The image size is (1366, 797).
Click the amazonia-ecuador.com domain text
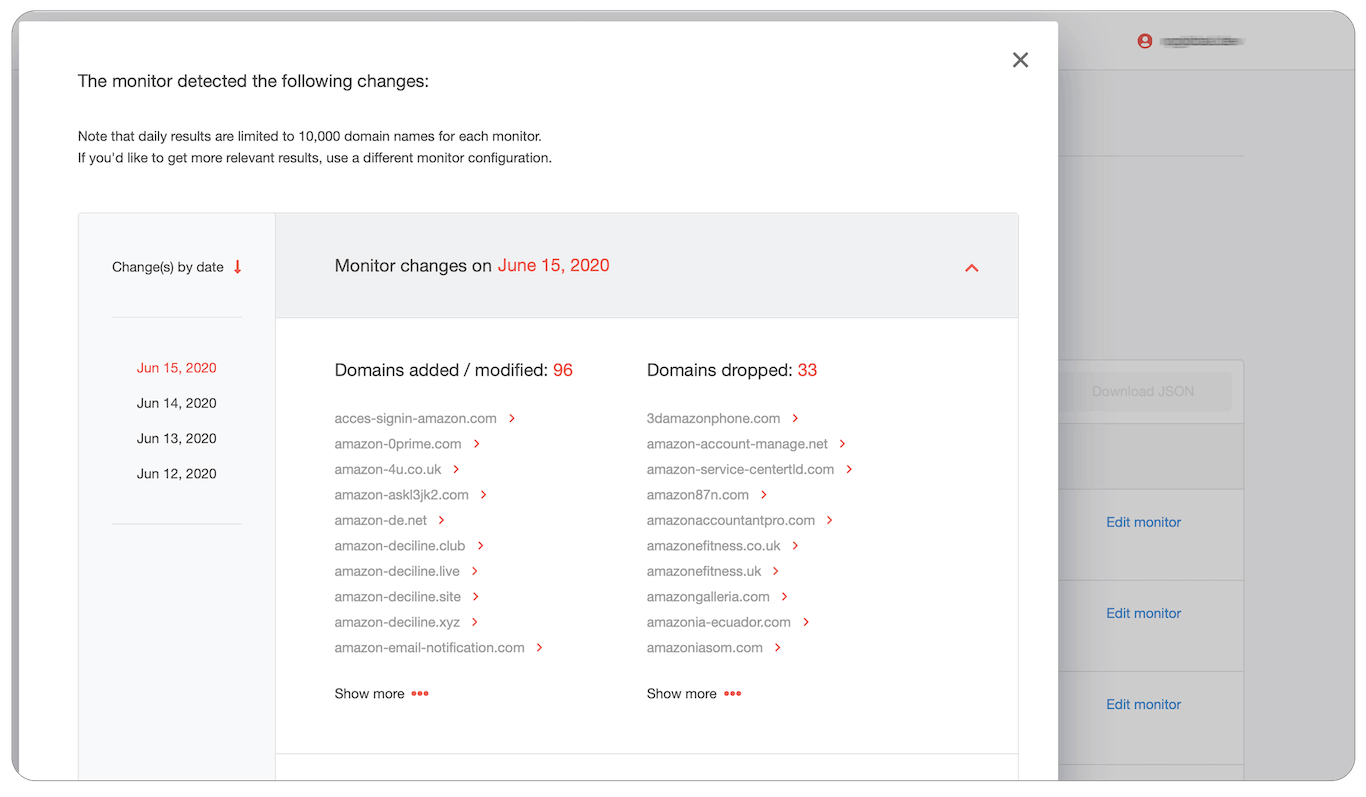pyautogui.click(x=719, y=622)
